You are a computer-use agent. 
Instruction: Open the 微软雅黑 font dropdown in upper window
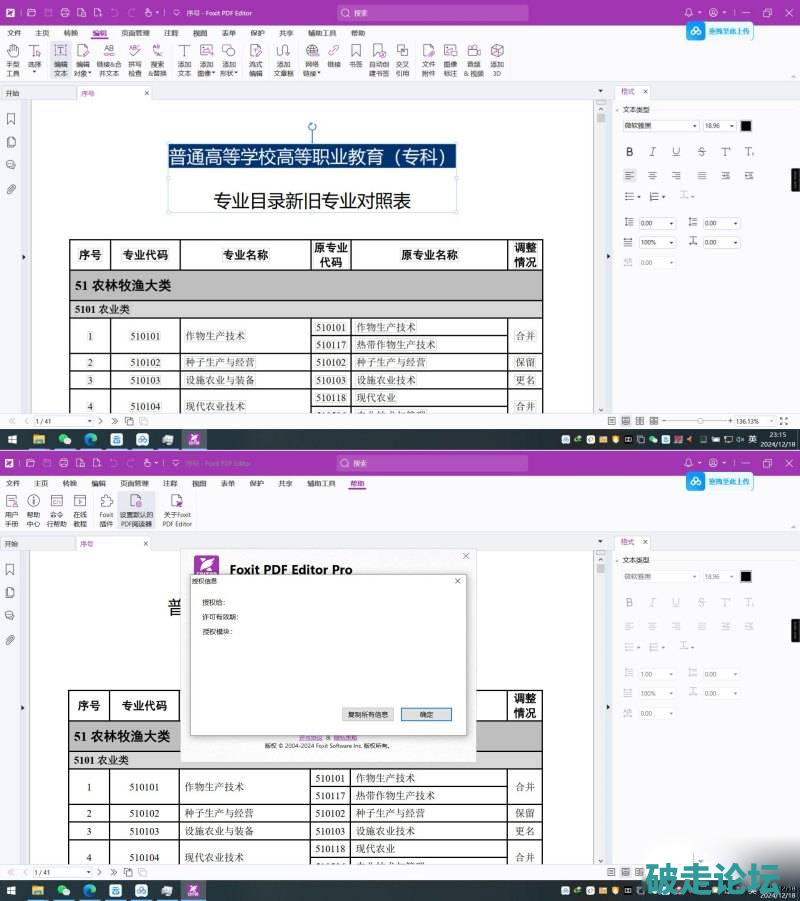click(x=694, y=126)
